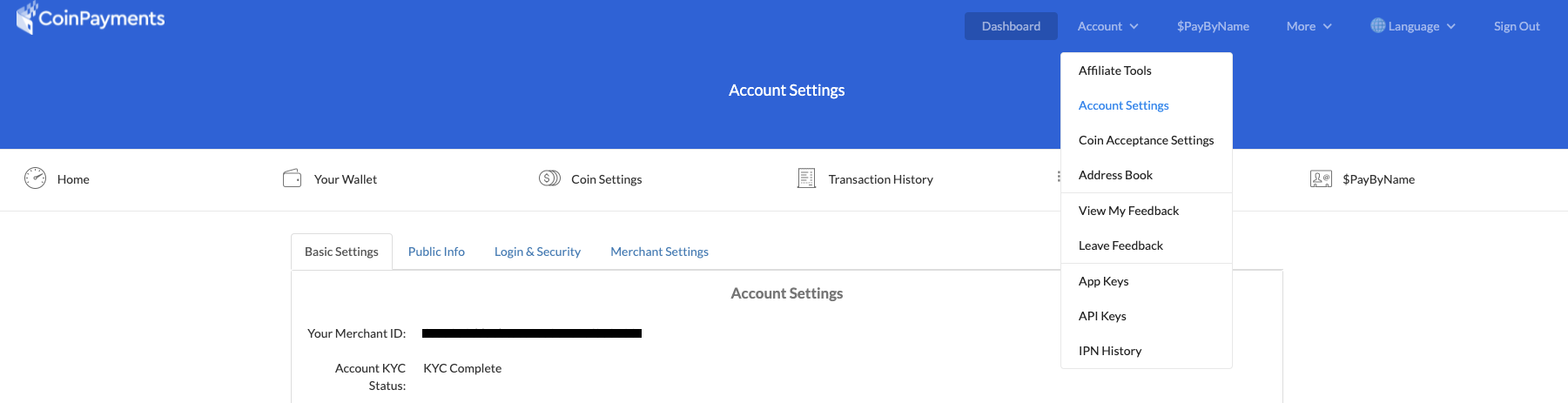Open the Merchant Settings tab
Viewport: 1568px width, 403px height.
[x=659, y=252]
